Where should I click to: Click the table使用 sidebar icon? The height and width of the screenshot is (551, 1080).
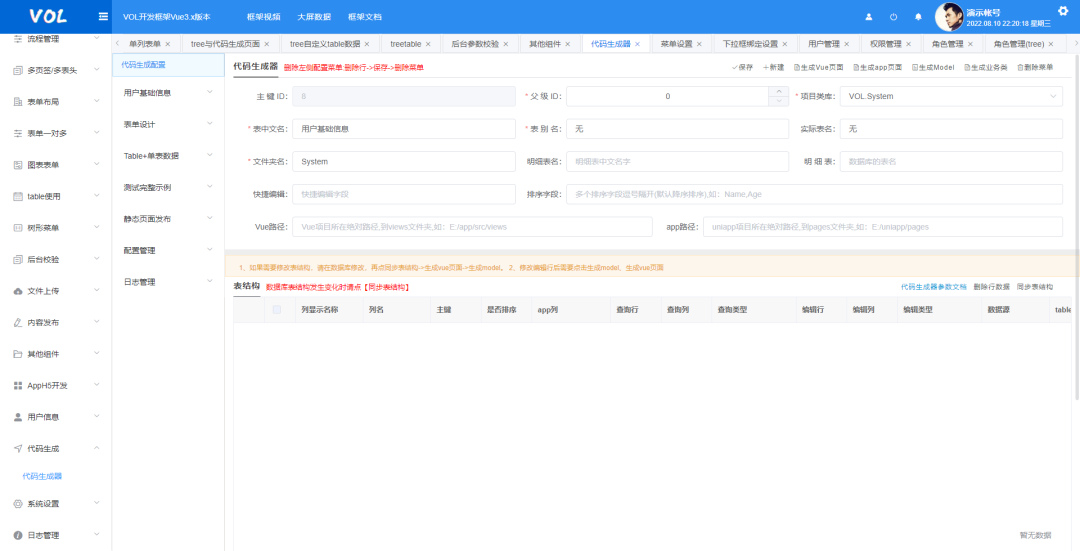19,196
